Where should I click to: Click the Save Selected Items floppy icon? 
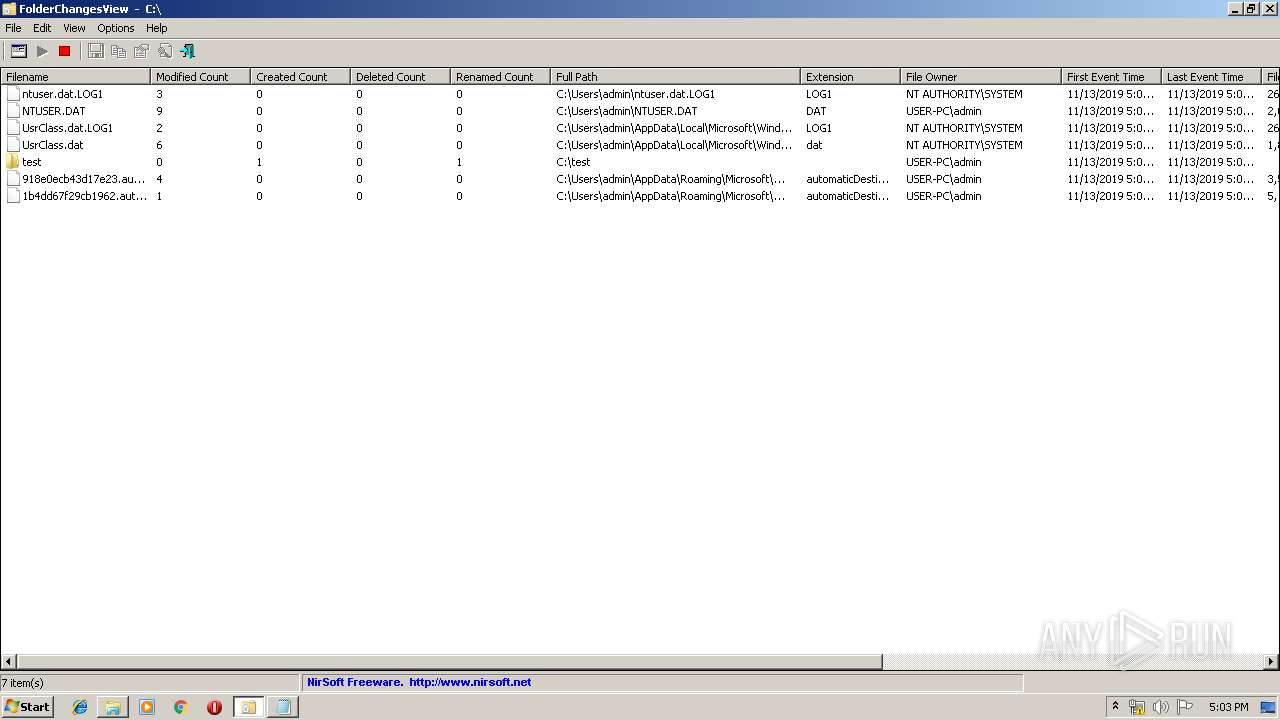point(95,51)
